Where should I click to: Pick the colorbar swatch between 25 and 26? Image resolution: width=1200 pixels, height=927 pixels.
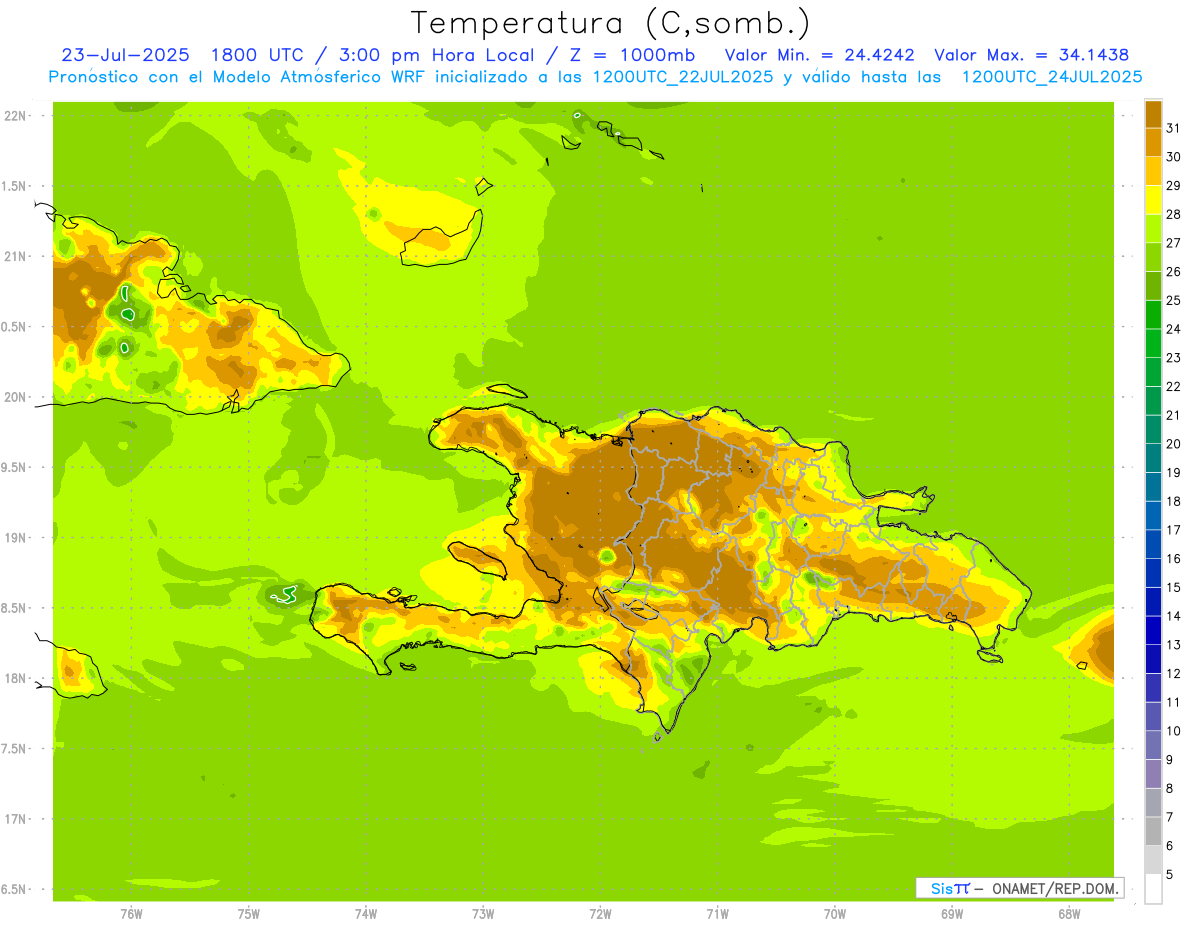point(1153,286)
